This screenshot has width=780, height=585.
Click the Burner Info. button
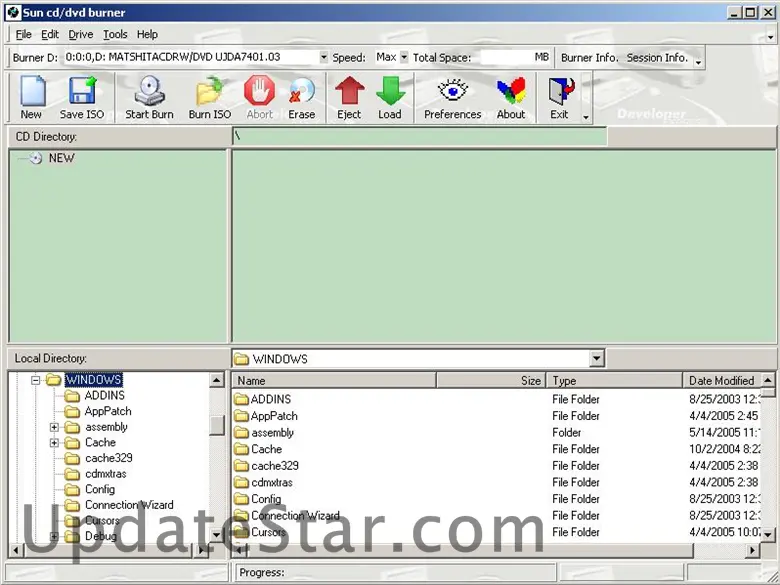pos(589,58)
